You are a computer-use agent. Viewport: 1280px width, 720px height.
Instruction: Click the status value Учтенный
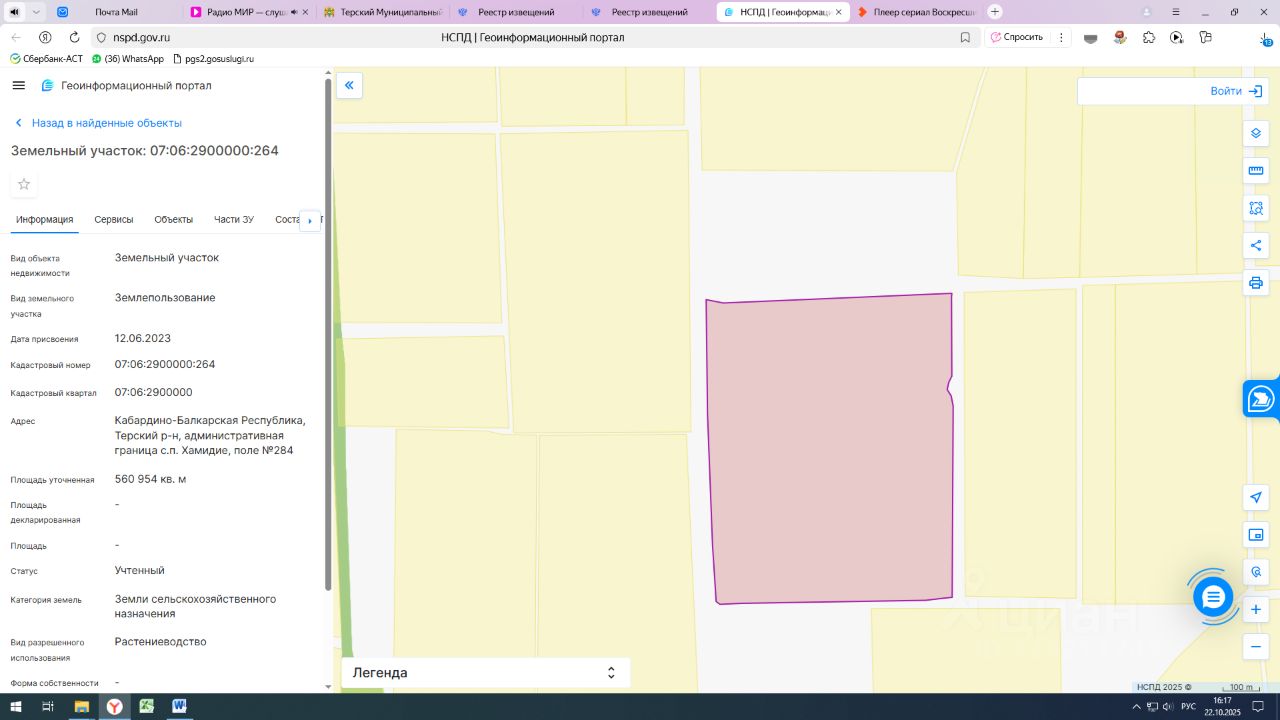click(140, 571)
